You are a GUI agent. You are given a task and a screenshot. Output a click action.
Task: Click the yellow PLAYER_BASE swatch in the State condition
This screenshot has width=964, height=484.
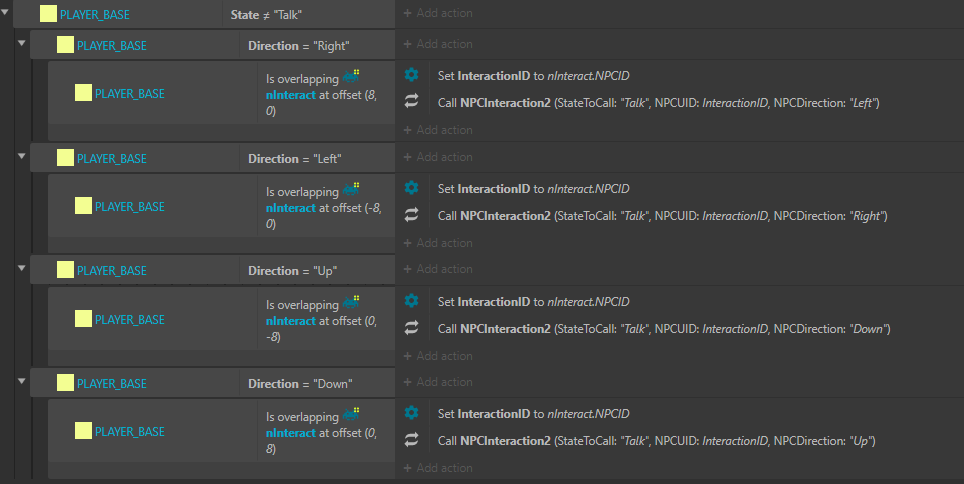(49, 14)
